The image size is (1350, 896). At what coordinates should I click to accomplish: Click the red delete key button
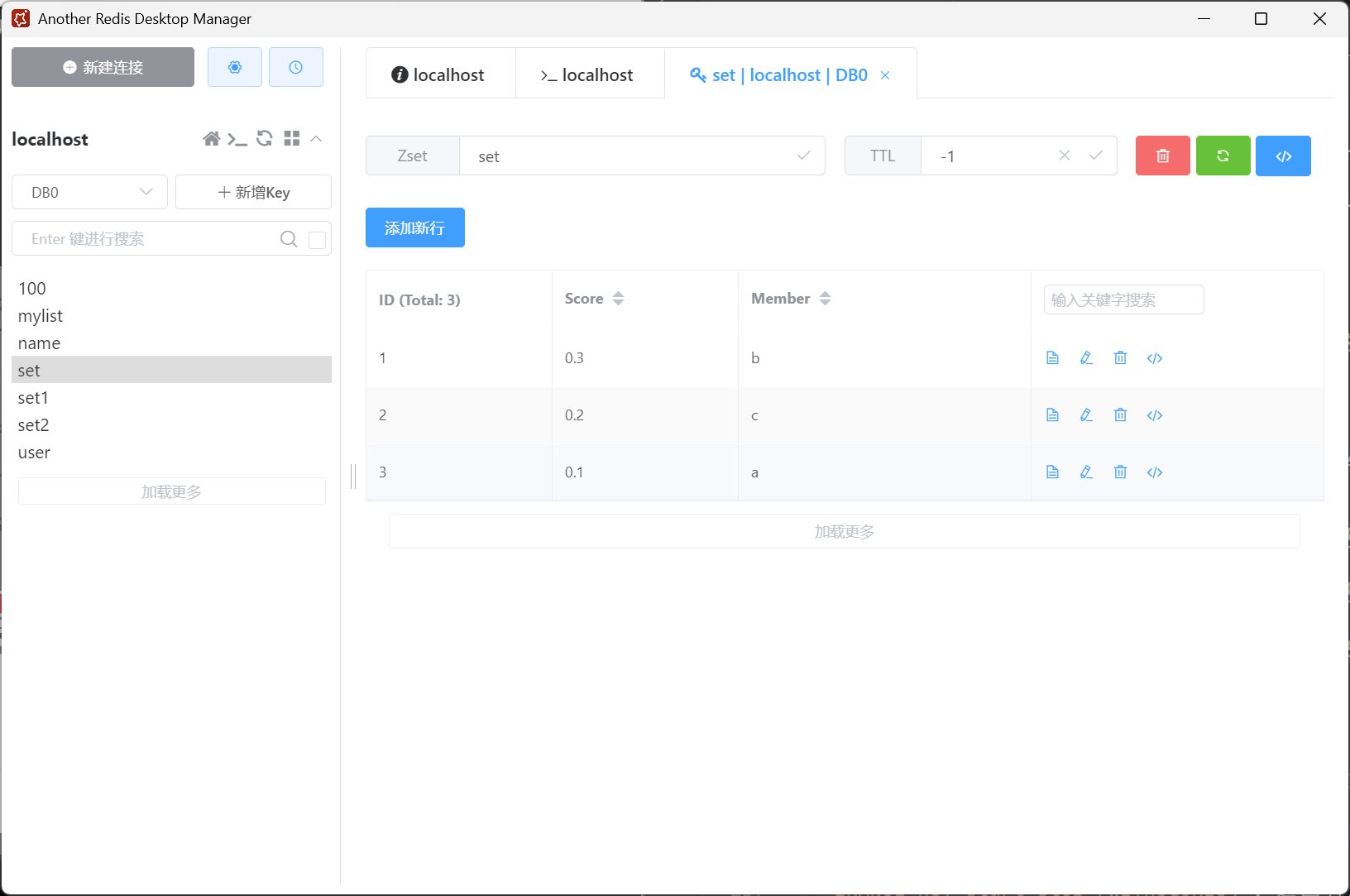pos(1162,156)
